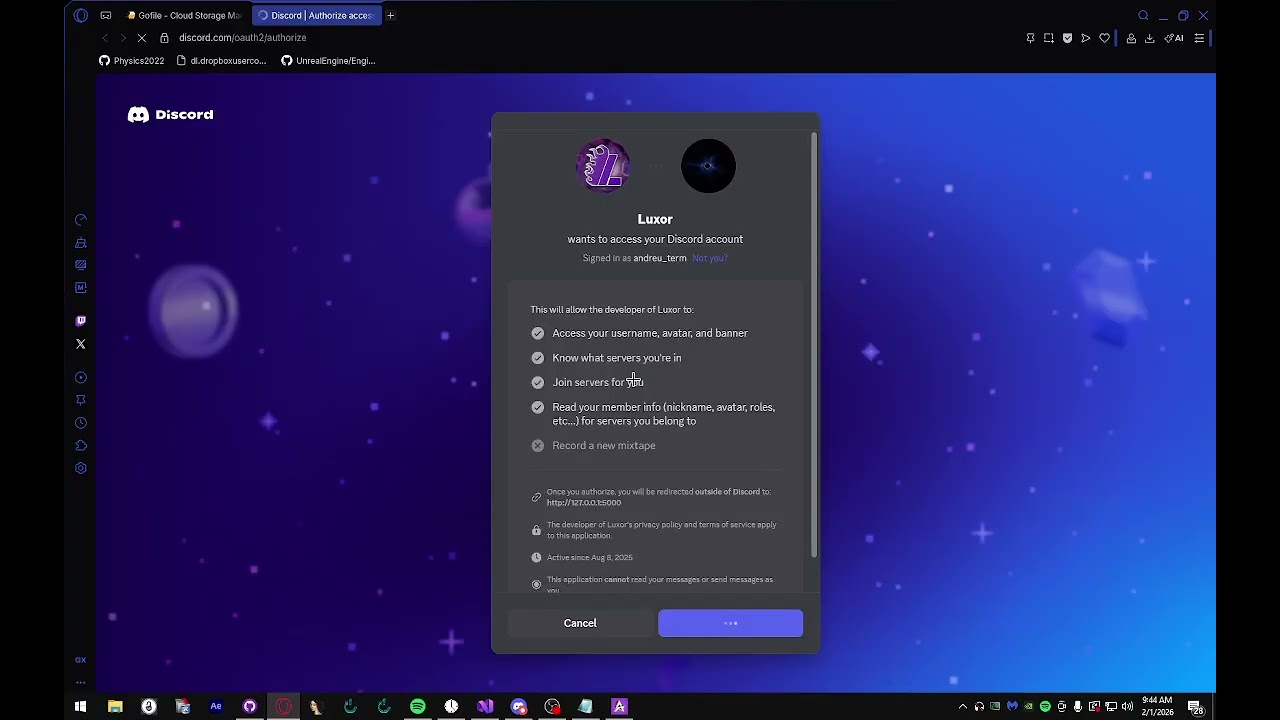
Task: Click checkmark for Read your member info
Action: pyautogui.click(x=538, y=407)
